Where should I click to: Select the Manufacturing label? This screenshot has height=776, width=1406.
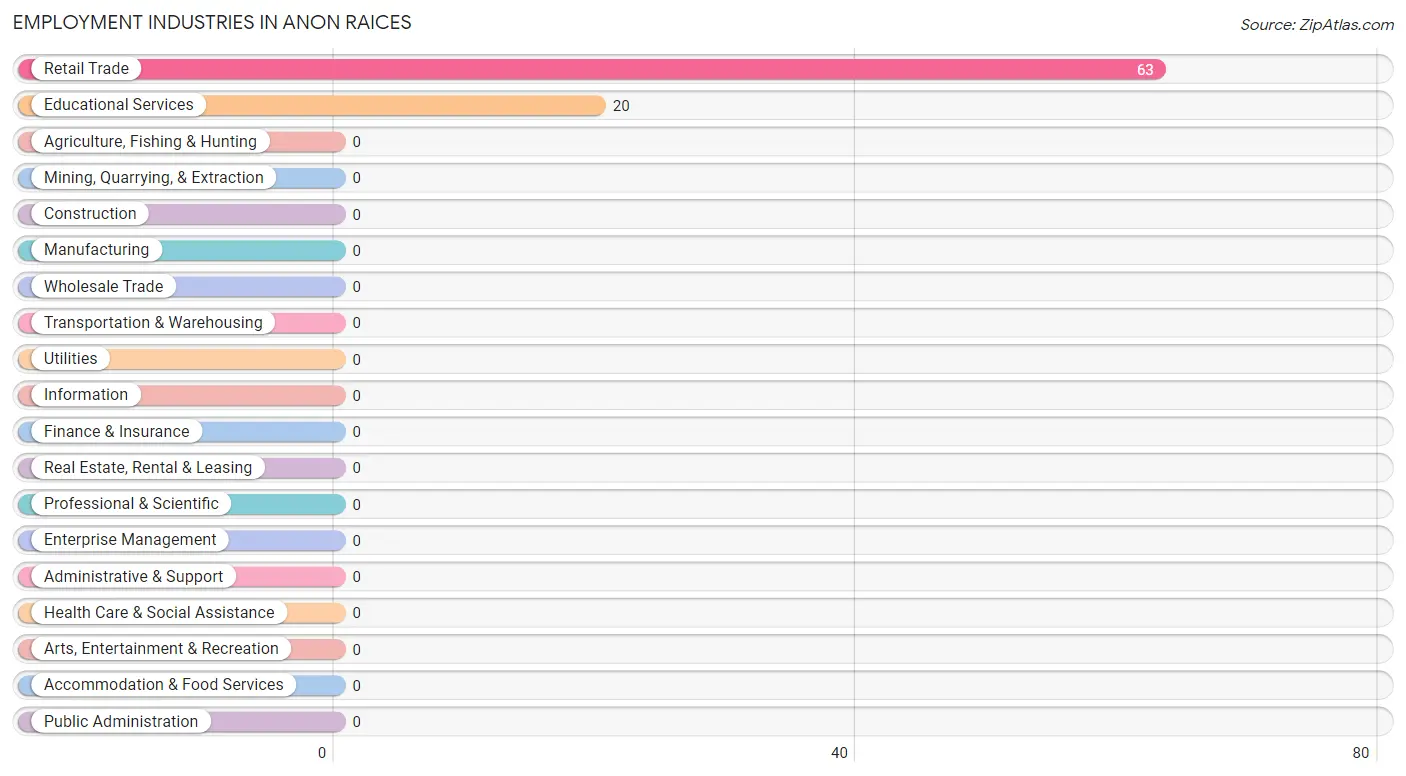(x=96, y=250)
